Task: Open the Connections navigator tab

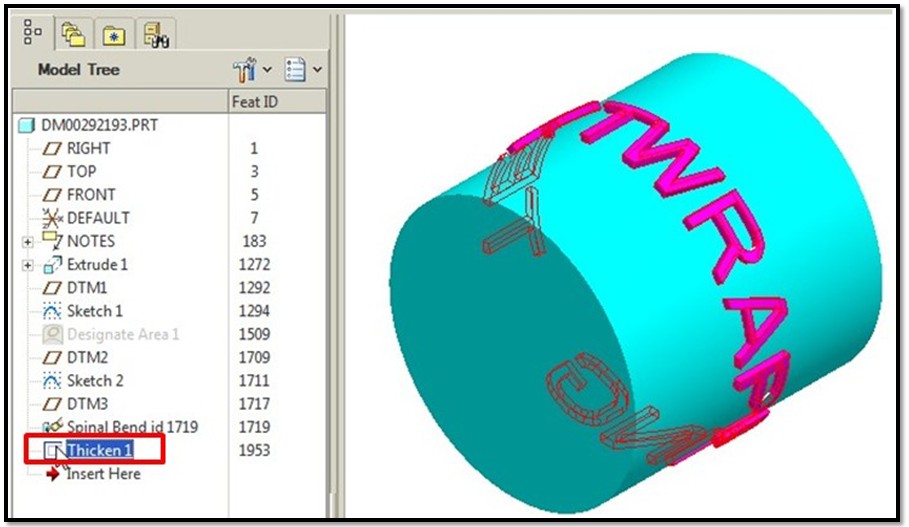Action: click(x=156, y=35)
